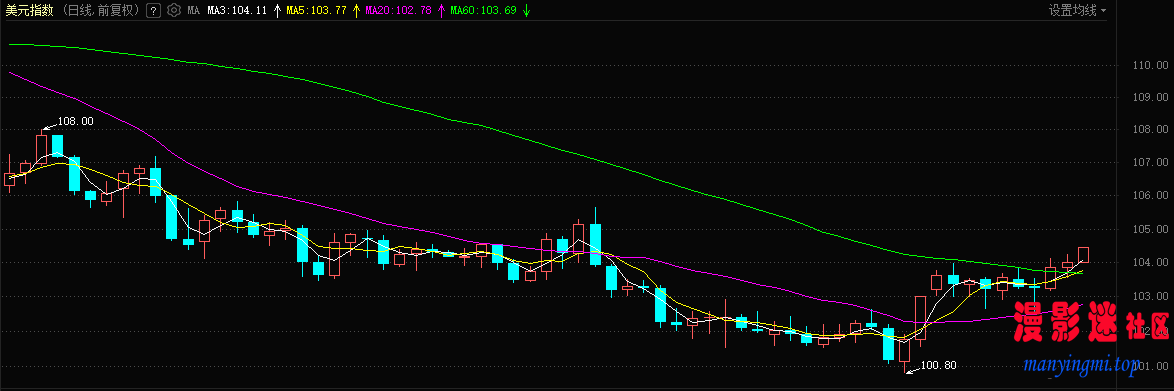Click the MA3 white up arrow
Viewport: 1174px width, 391px height.
pyautogui.click(x=278, y=10)
